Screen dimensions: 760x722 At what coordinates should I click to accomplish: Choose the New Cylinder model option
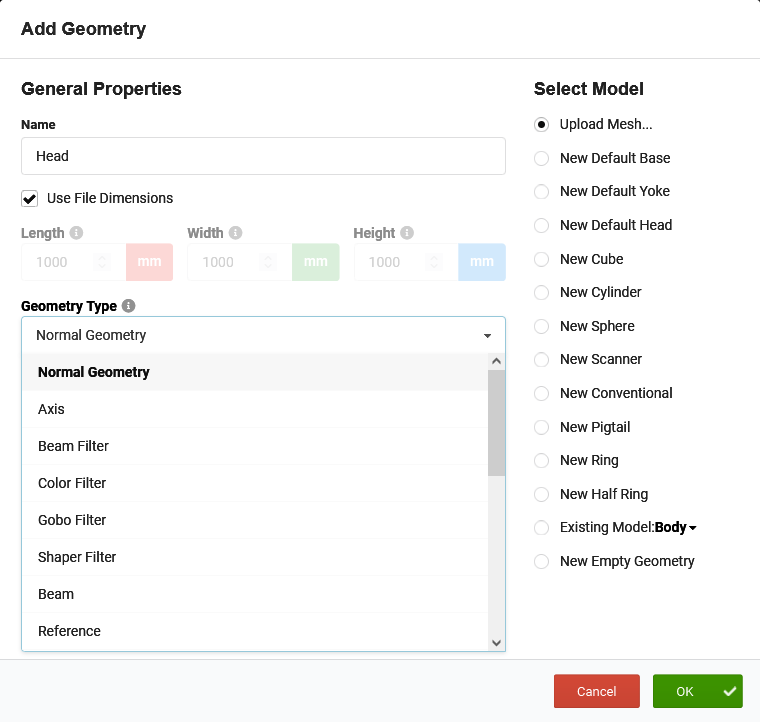542,292
